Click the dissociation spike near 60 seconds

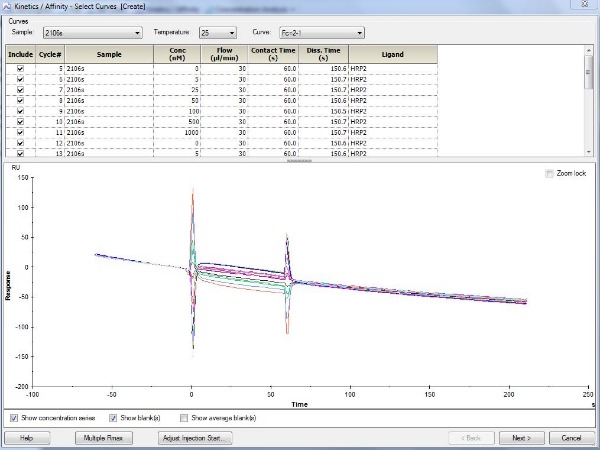[287, 283]
